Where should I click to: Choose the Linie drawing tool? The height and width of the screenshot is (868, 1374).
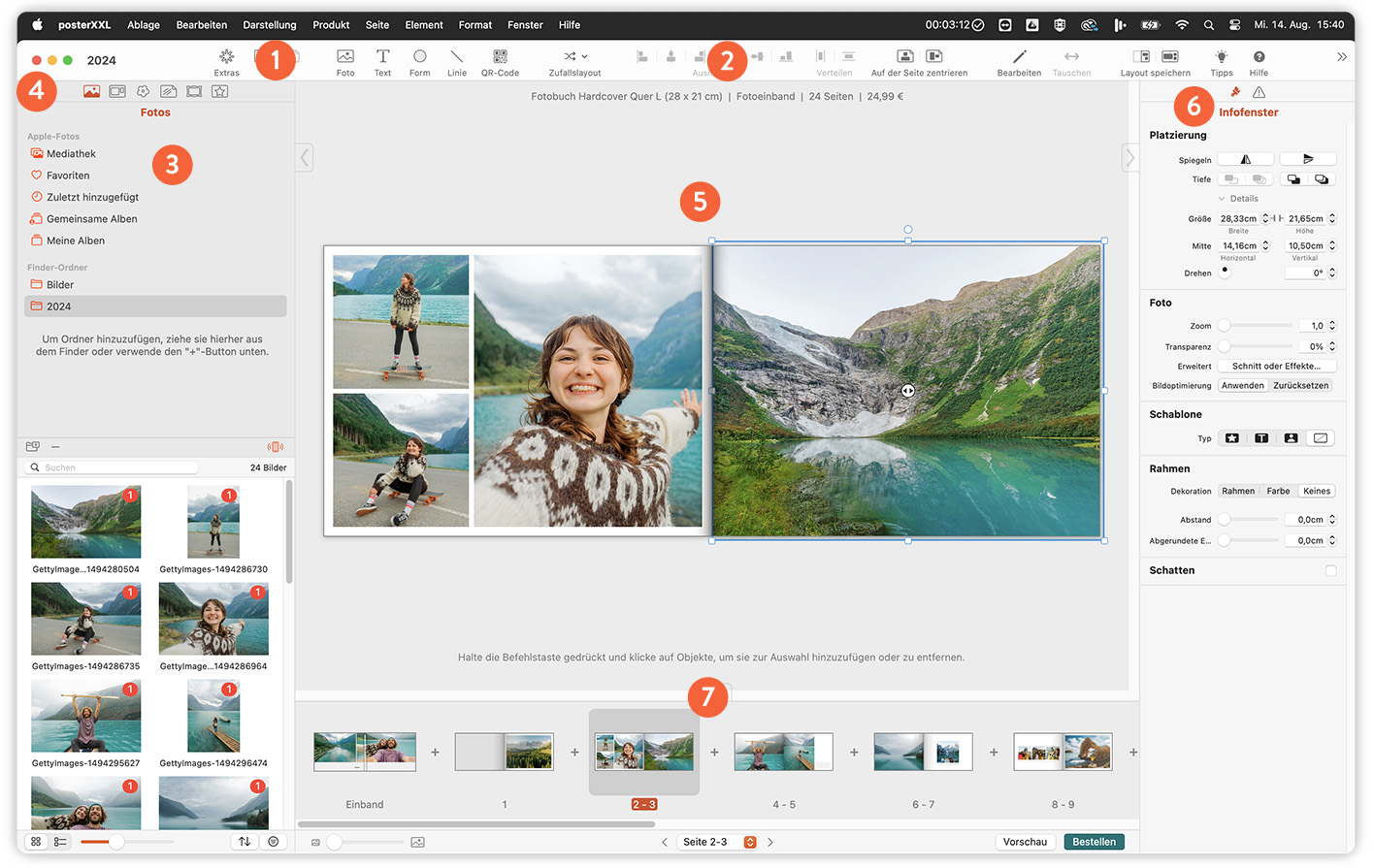coord(456,57)
